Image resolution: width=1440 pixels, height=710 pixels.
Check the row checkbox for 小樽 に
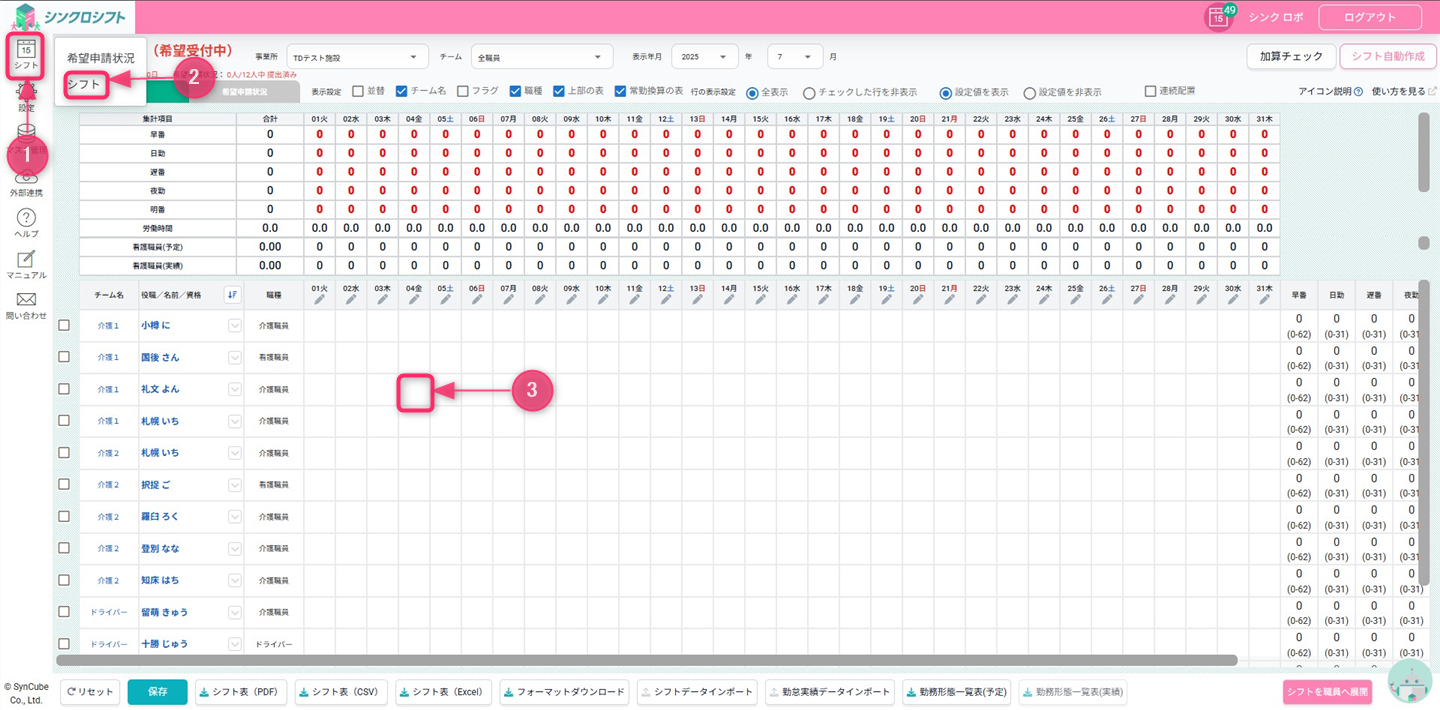(64, 325)
